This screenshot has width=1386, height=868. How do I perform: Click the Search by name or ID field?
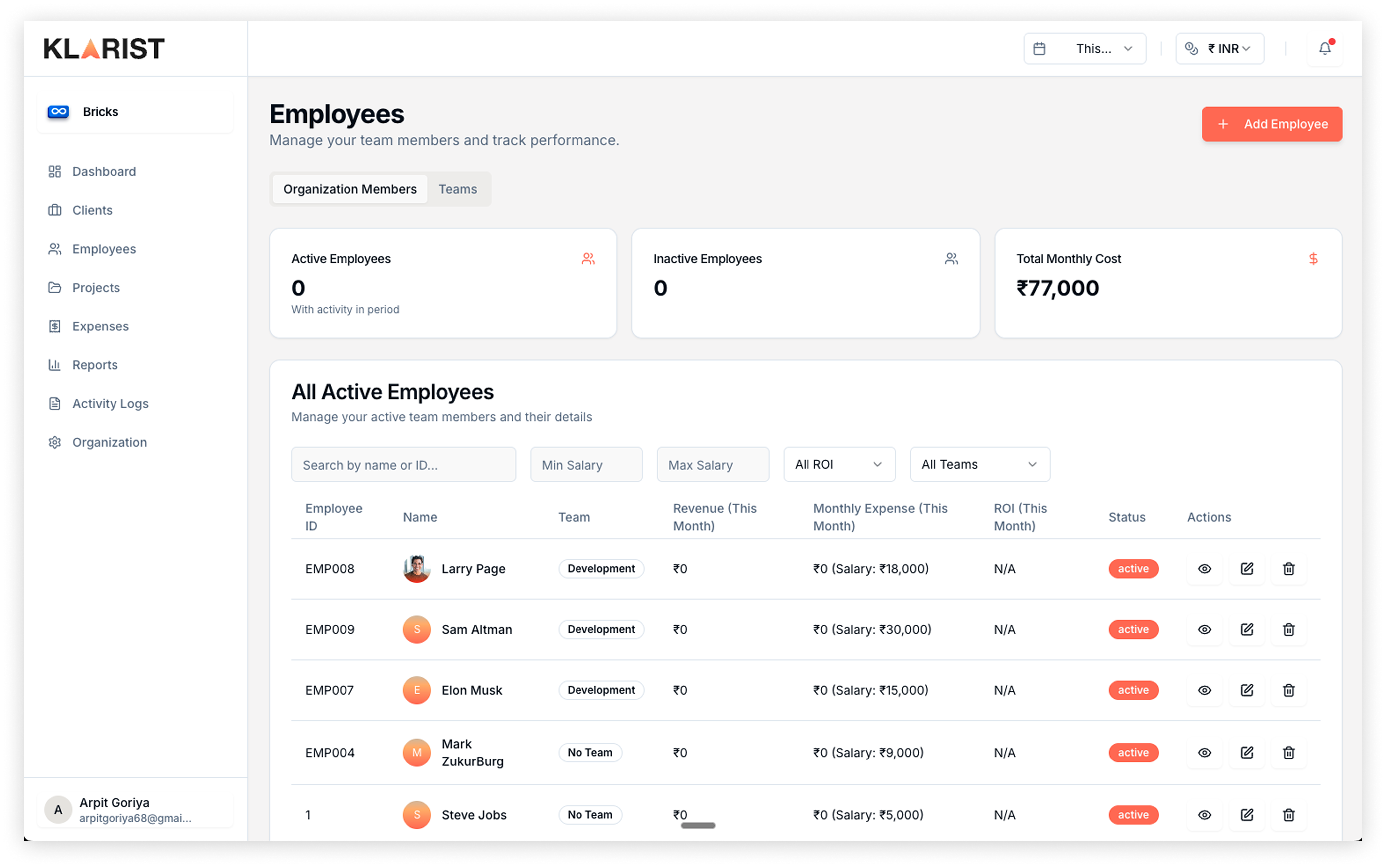coord(403,464)
